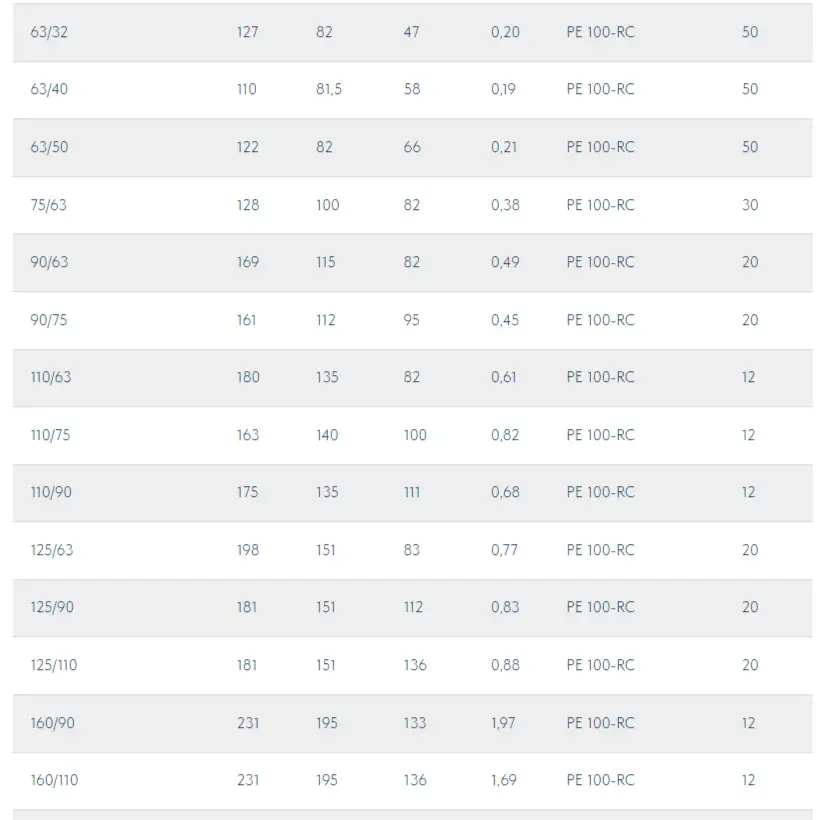Click the 160/90 dimension cell
This screenshot has height=820, width=831.
pos(52,723)
